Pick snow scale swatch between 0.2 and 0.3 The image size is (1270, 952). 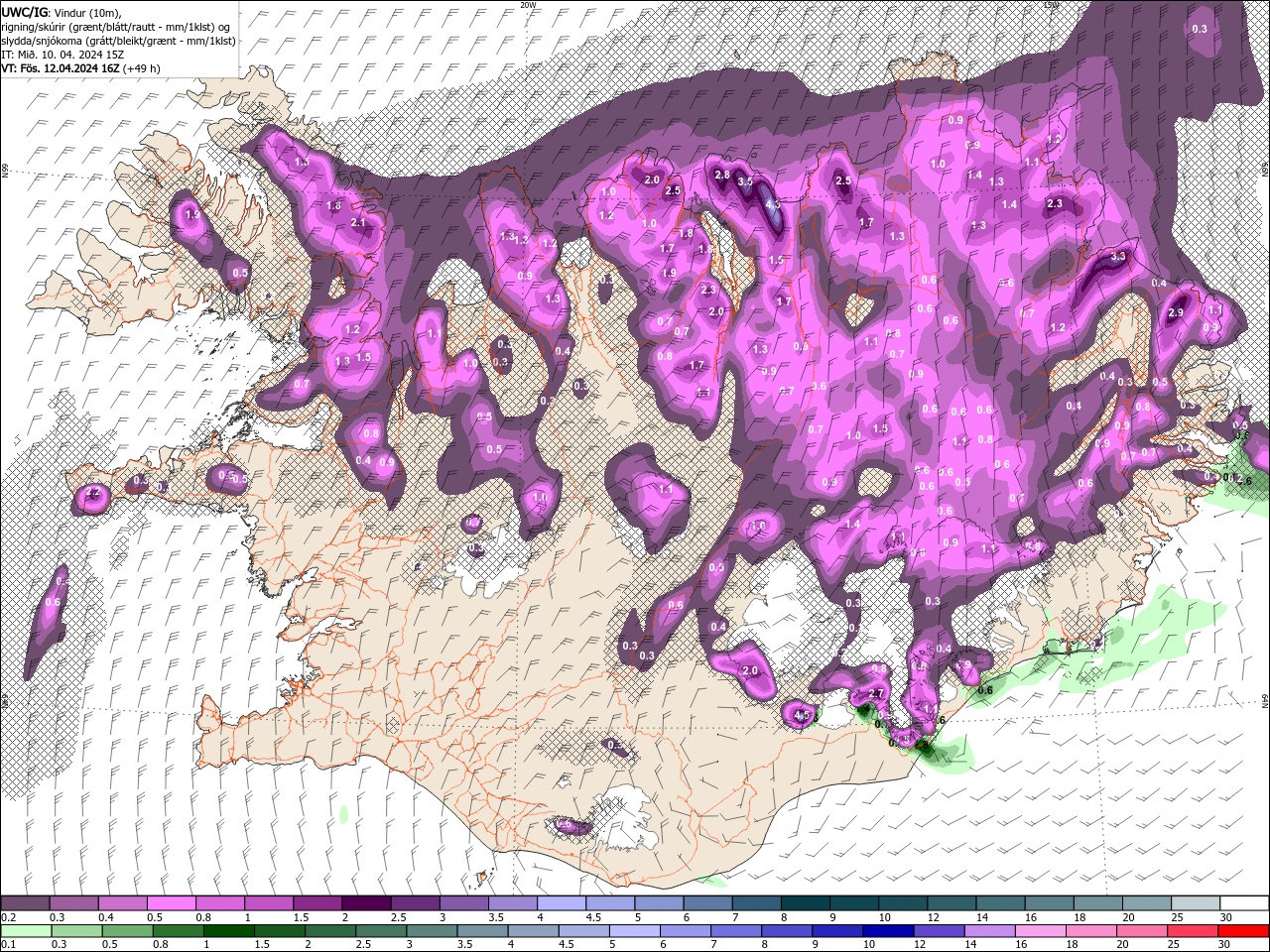(25, 903)
